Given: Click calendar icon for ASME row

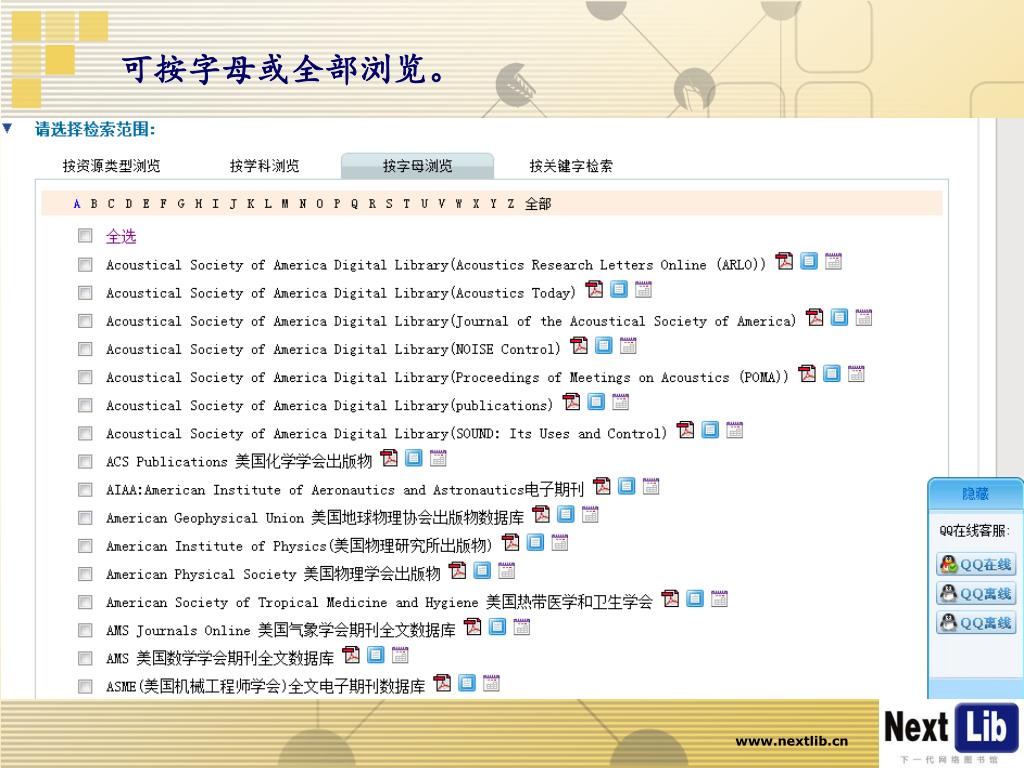Looking at the screenshot, I should click(491, 683).
